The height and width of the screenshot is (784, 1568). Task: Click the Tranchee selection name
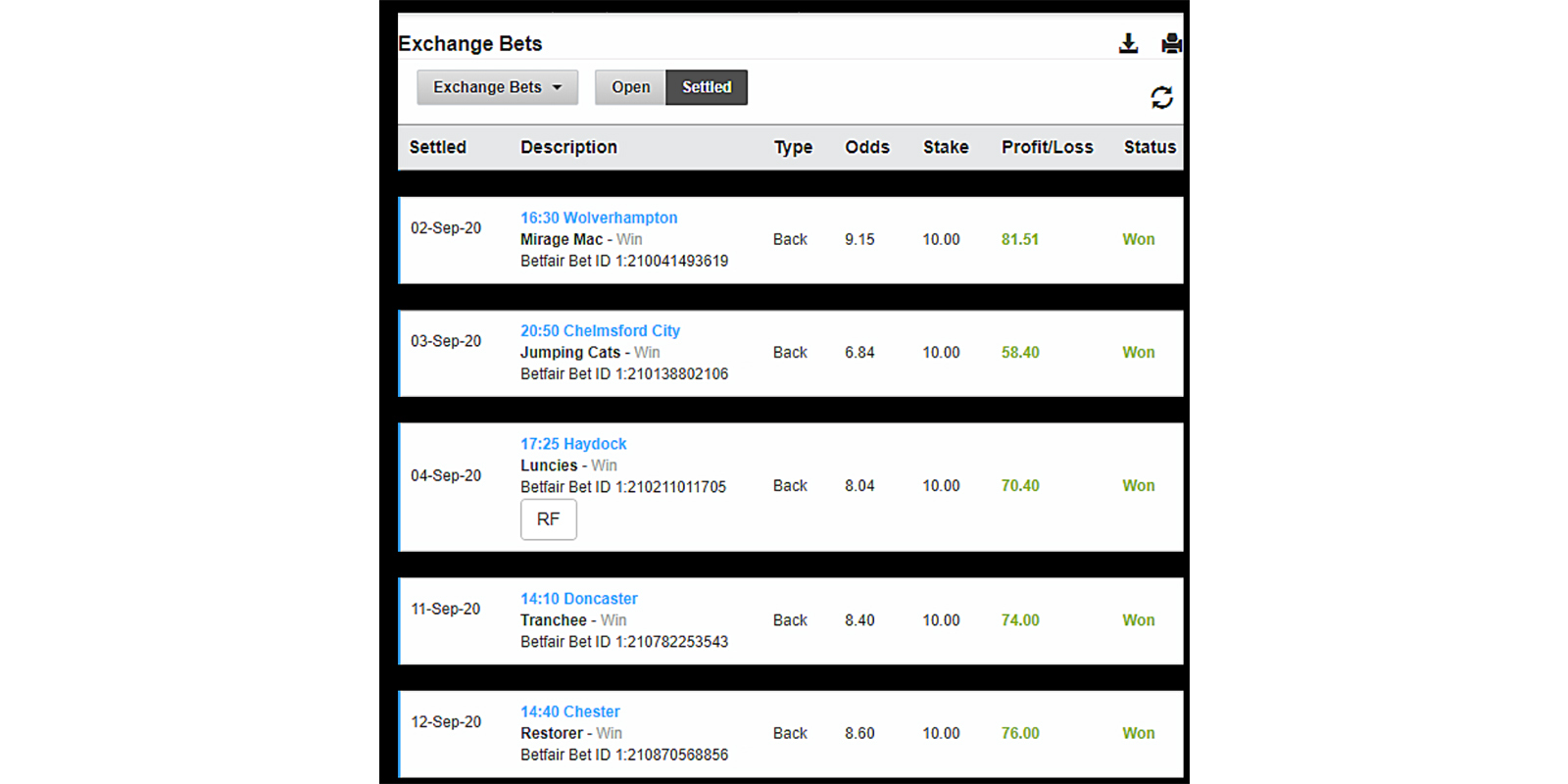(554, 620)
